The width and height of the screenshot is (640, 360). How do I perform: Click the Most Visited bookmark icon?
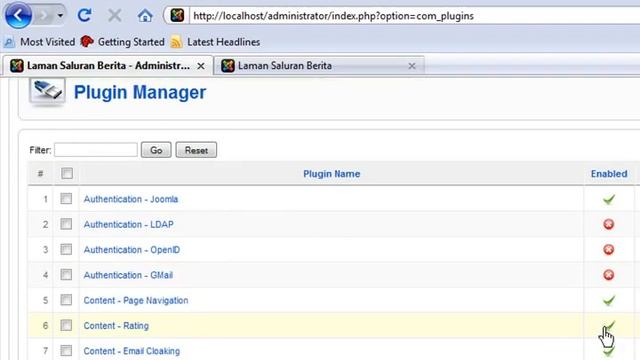(x=9, y=42)
